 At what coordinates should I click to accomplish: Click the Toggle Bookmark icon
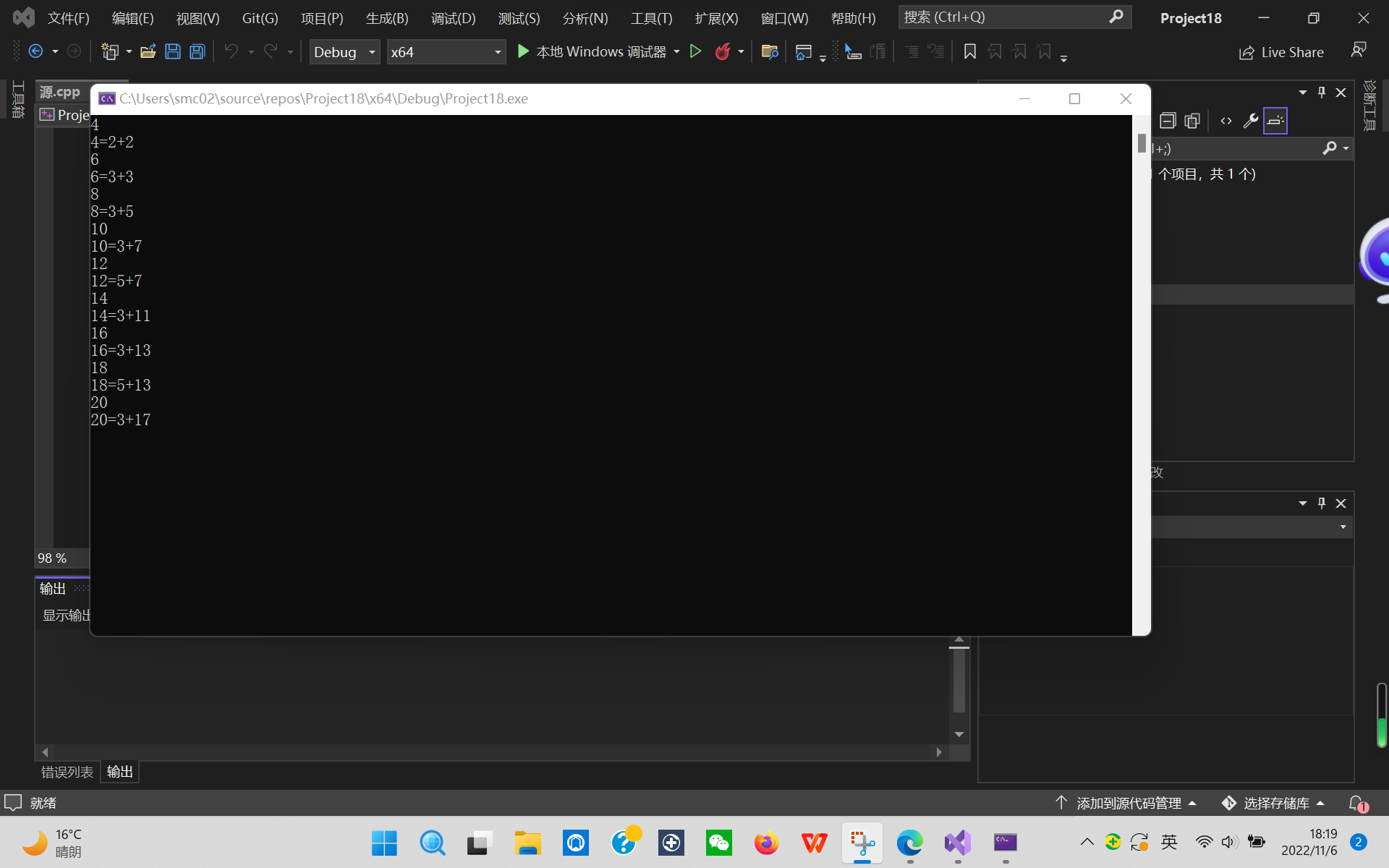click(970, 51)
